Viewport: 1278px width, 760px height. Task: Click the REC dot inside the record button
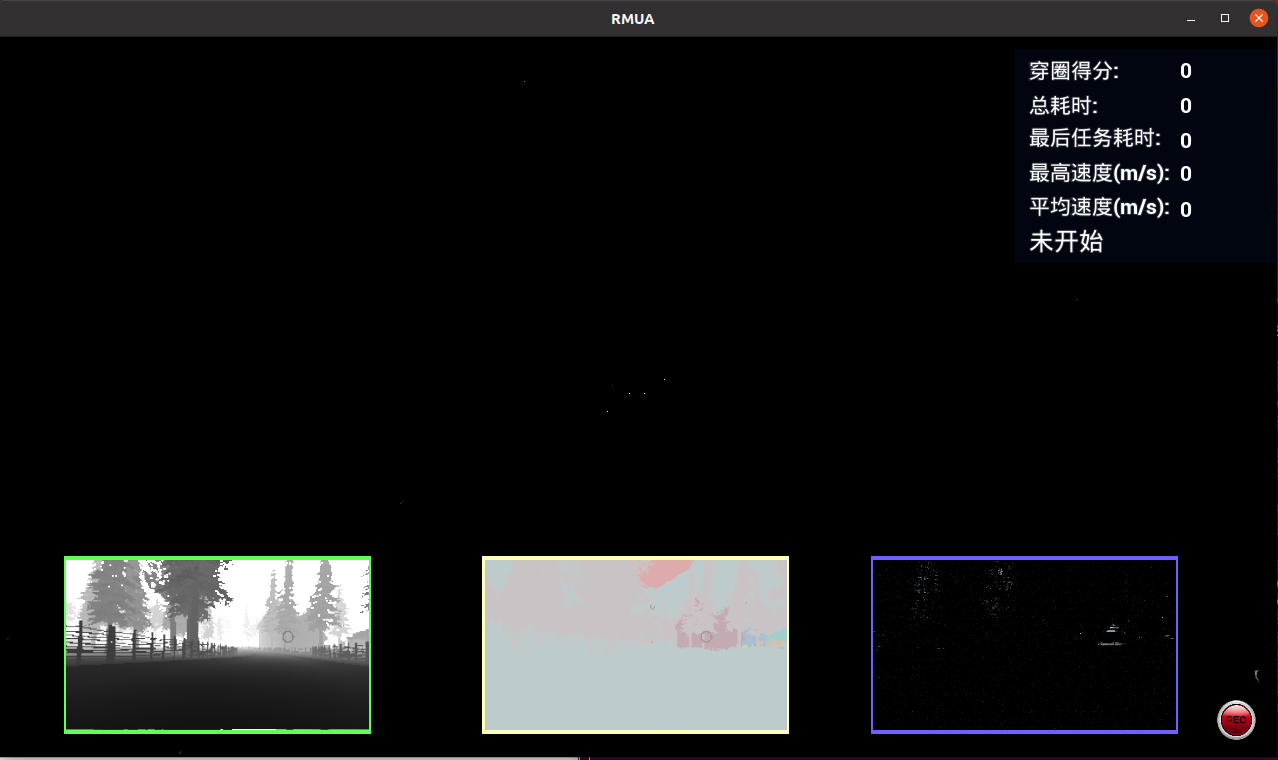click(x=1235, y=720)
